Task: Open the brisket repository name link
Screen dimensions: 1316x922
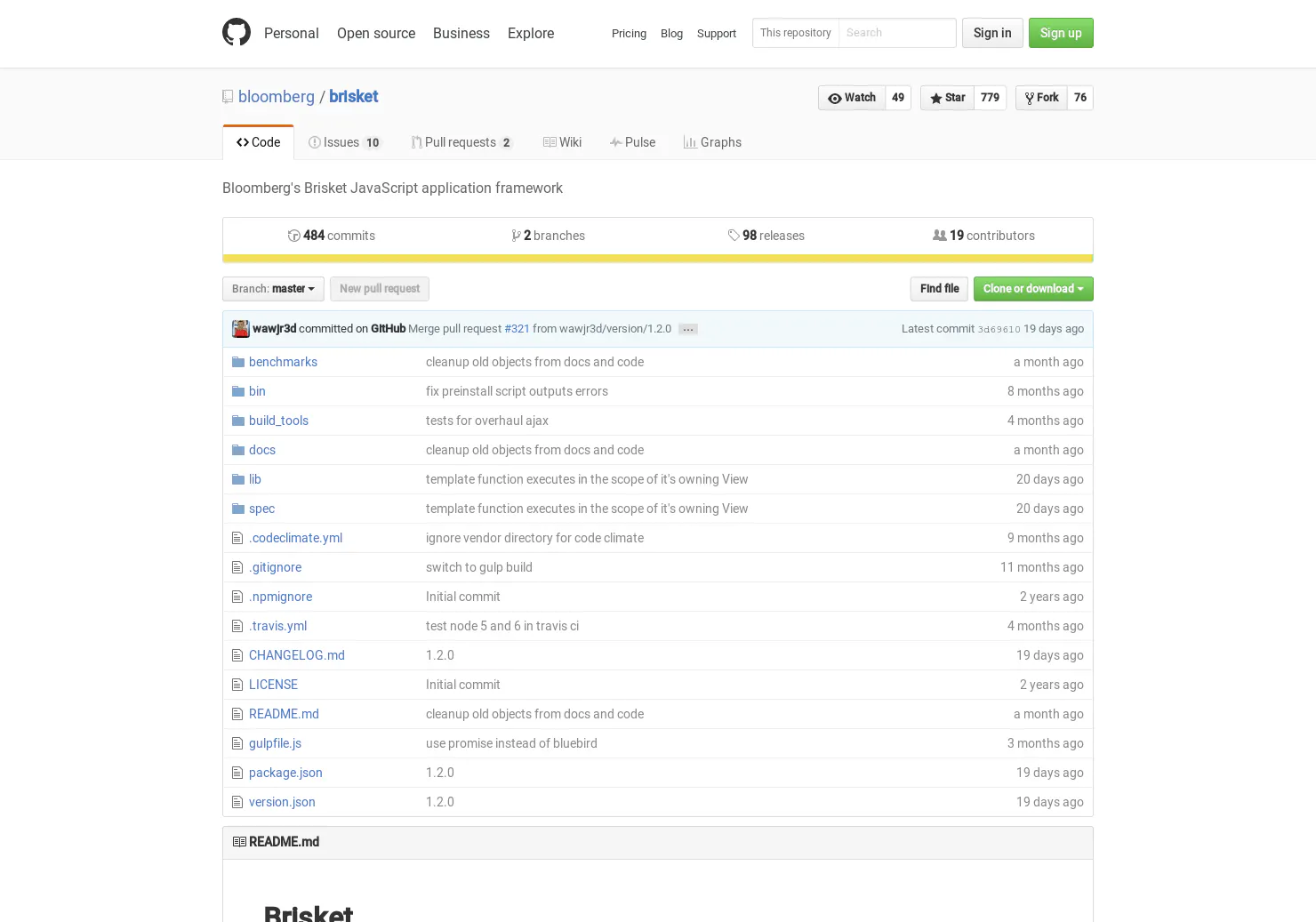Action: click(353, 97)
